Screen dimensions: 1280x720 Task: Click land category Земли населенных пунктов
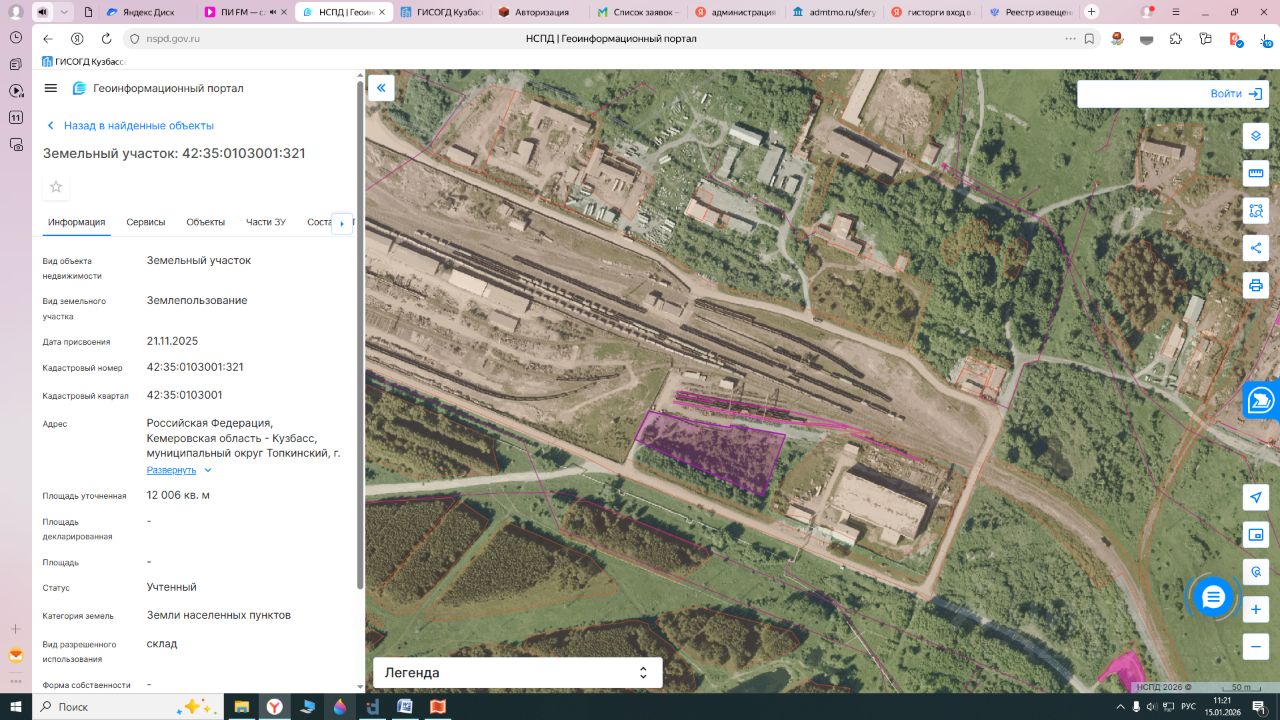coord(219,615)
